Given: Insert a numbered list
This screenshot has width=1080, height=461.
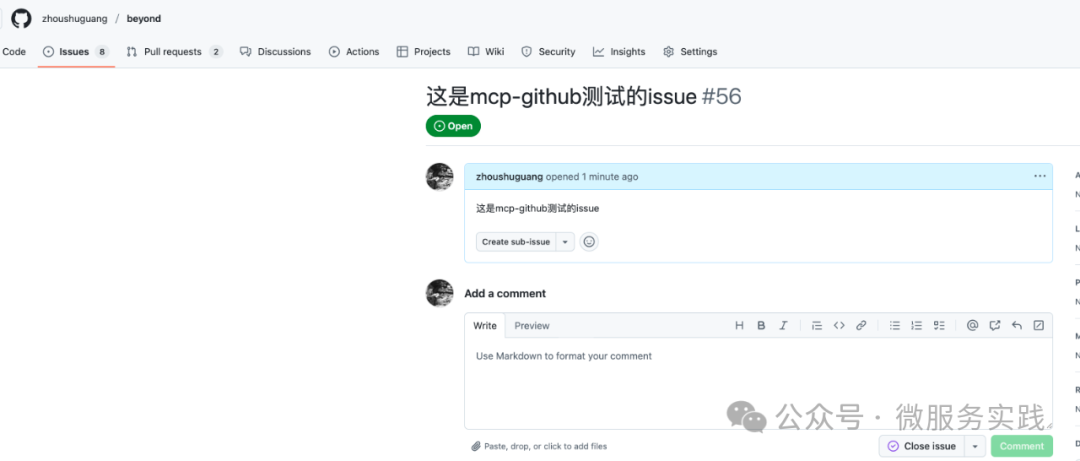Looking at the screenshot, I should [x=917, y=326].
